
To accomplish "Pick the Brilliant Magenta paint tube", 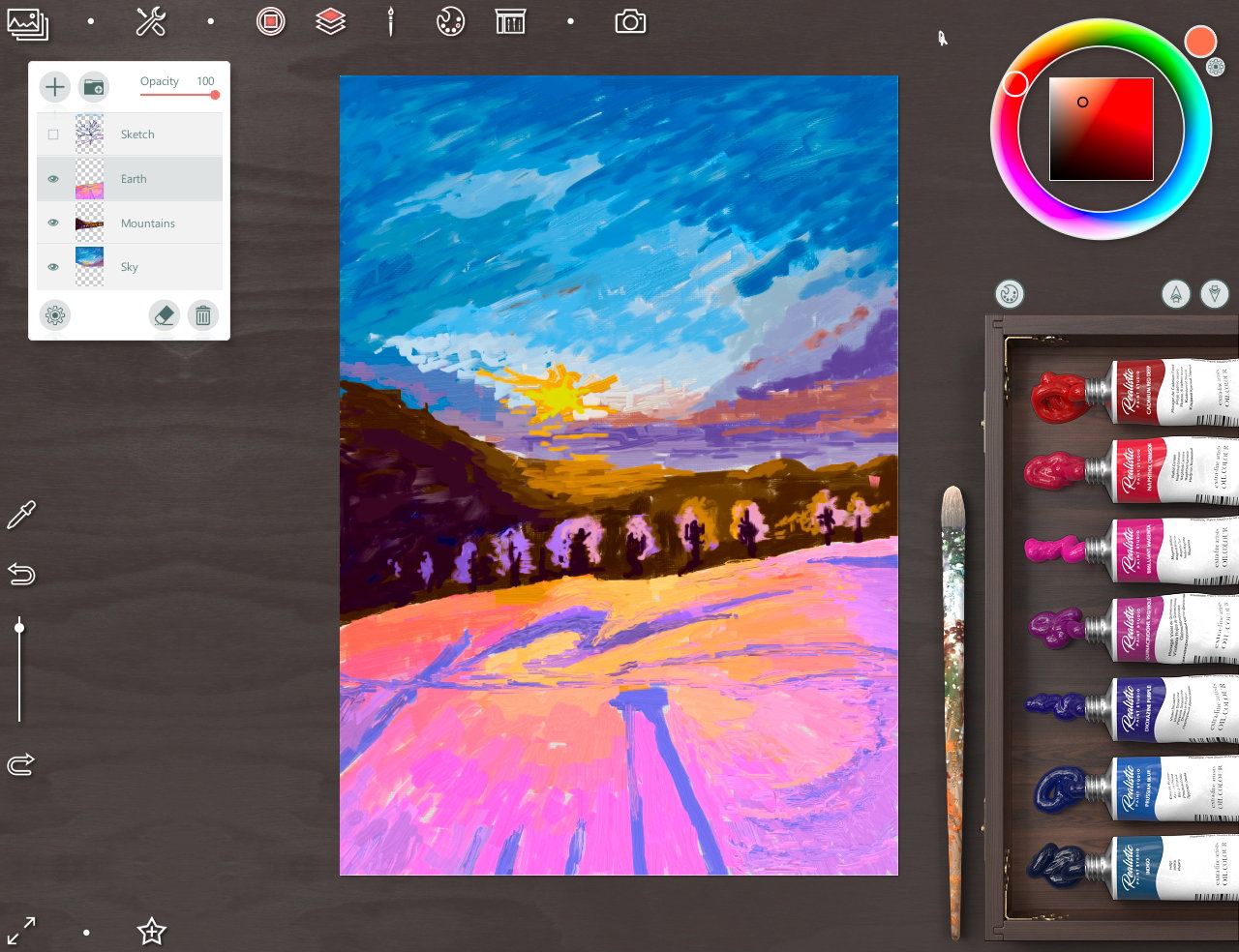I will tap(1132, 550).
